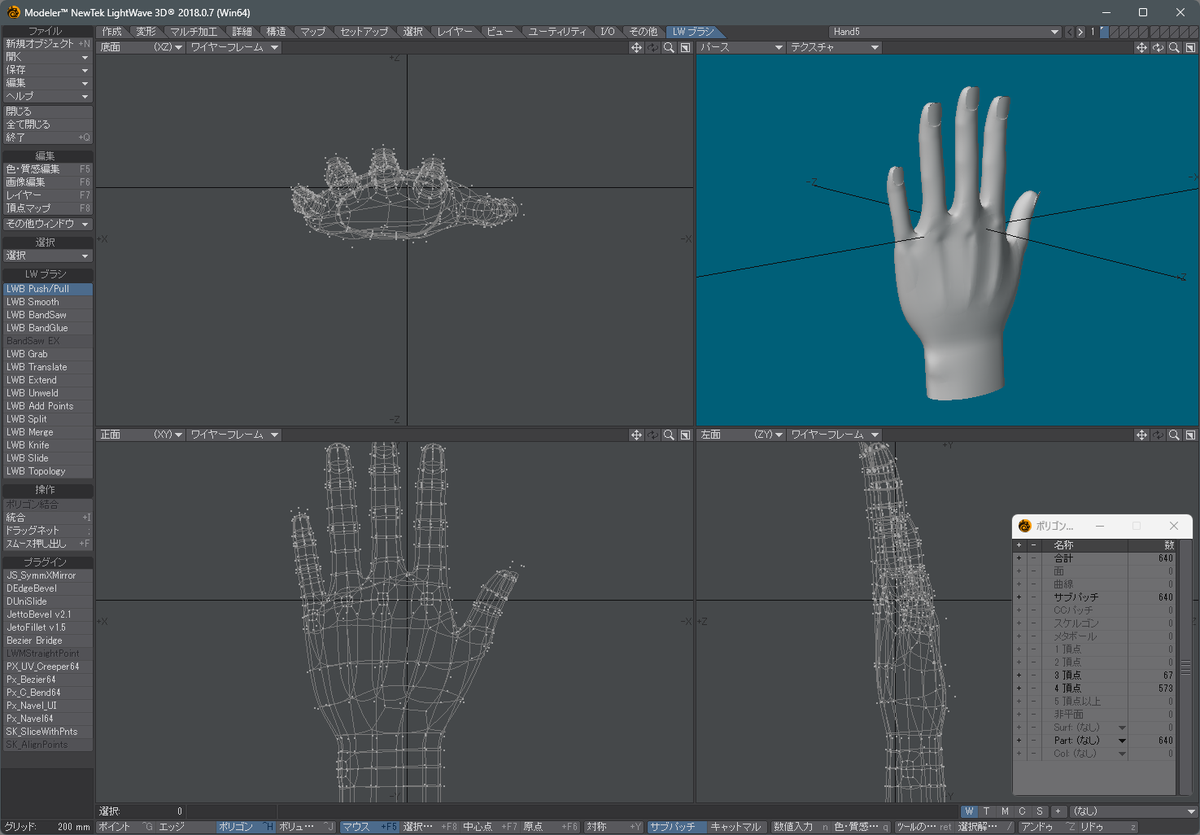
Task: Click the pan icon in the 正面 (XY) viewport
Action: 636,435
